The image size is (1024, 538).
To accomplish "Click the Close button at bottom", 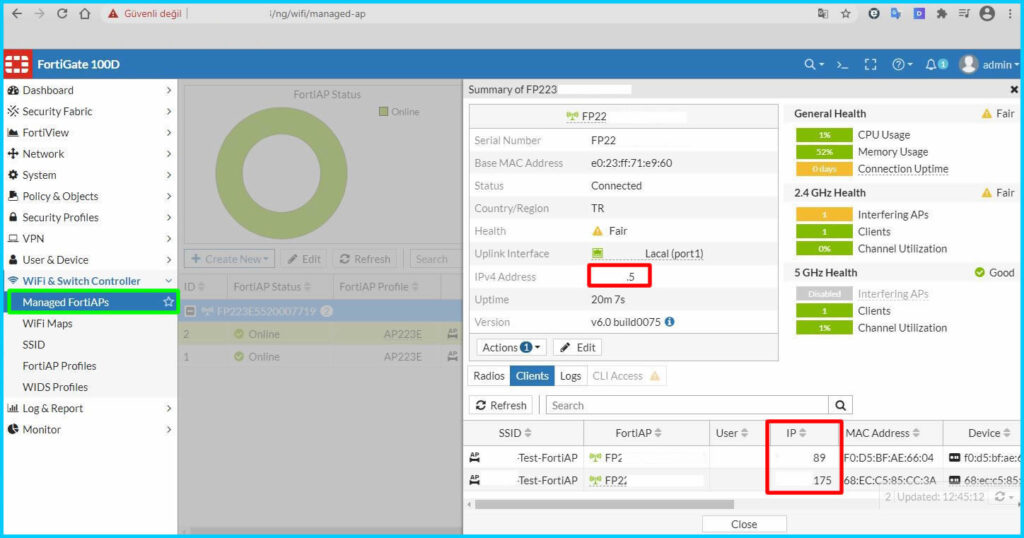I will pos(744,524).
